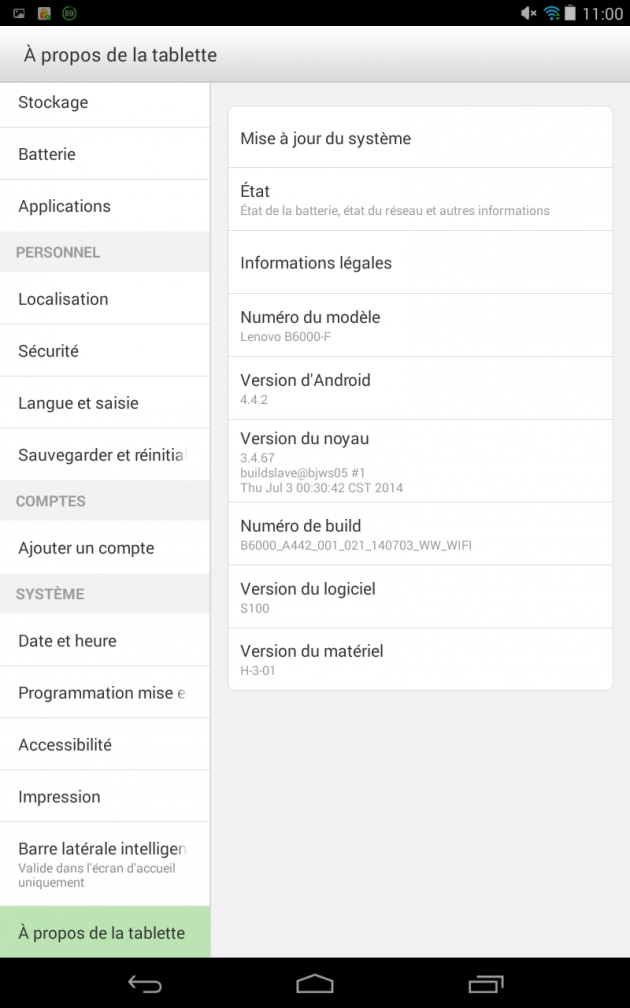Tap the Wi-Fi status icon
This screenshot has width=630, height=1008.
[x=552, y=13]
